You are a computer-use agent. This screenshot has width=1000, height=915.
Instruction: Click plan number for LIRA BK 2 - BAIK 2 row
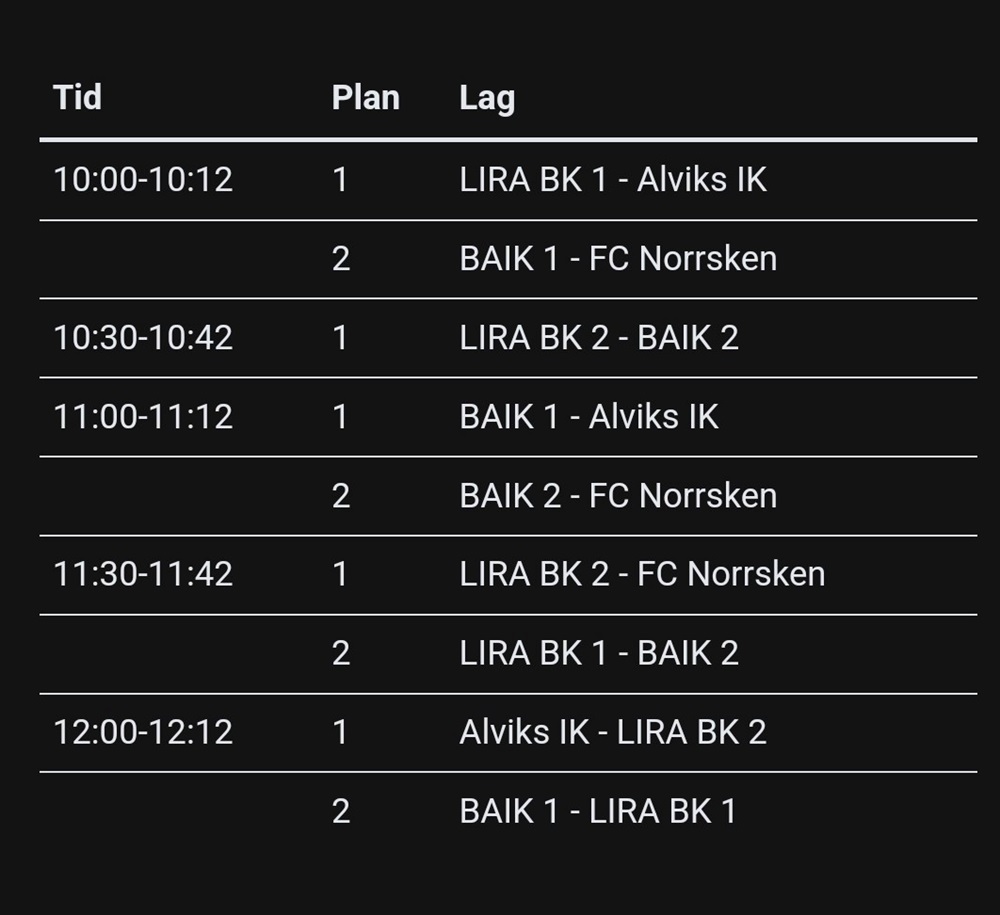tap(340, 338)
